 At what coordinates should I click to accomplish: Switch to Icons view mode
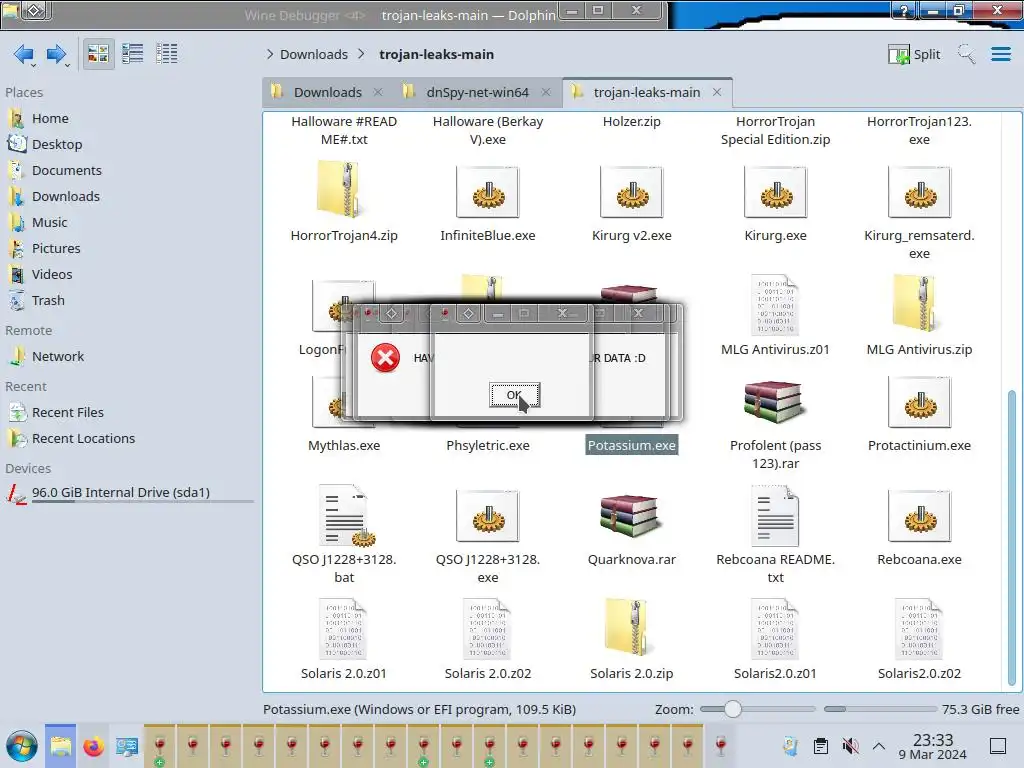98,54
